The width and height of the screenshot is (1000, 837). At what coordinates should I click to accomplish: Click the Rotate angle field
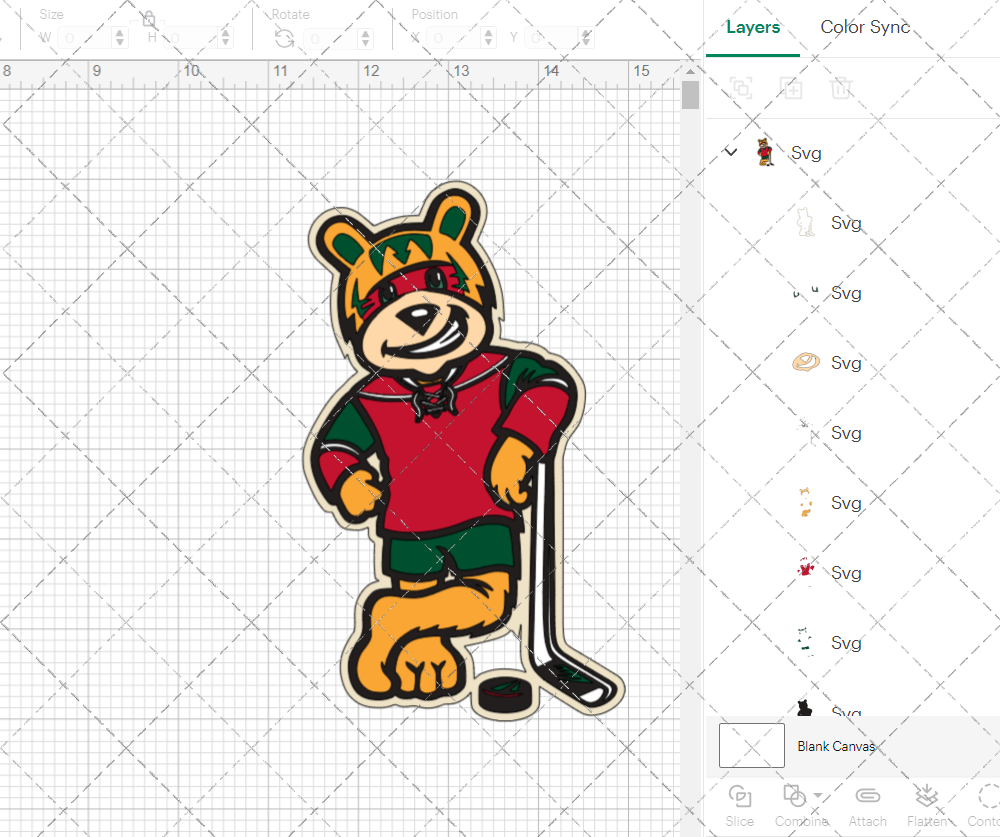pos(332,38)
